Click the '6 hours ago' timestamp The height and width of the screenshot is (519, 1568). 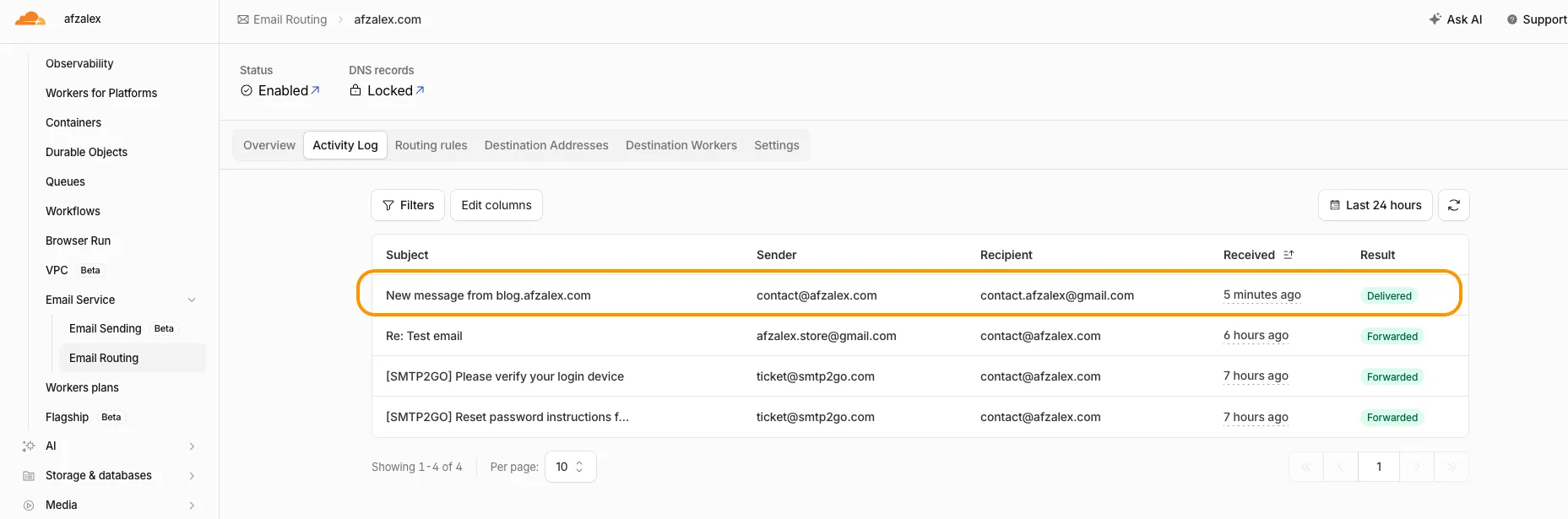coord(1256,336)
